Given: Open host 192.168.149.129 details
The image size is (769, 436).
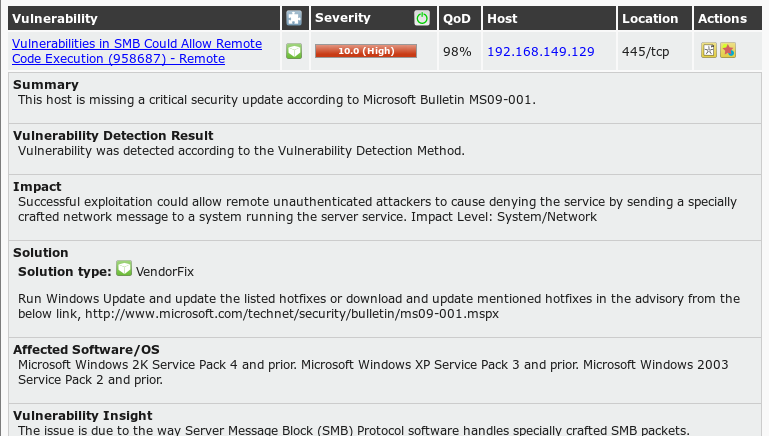Looking at the screenshot, I should (x=540, y=51).
